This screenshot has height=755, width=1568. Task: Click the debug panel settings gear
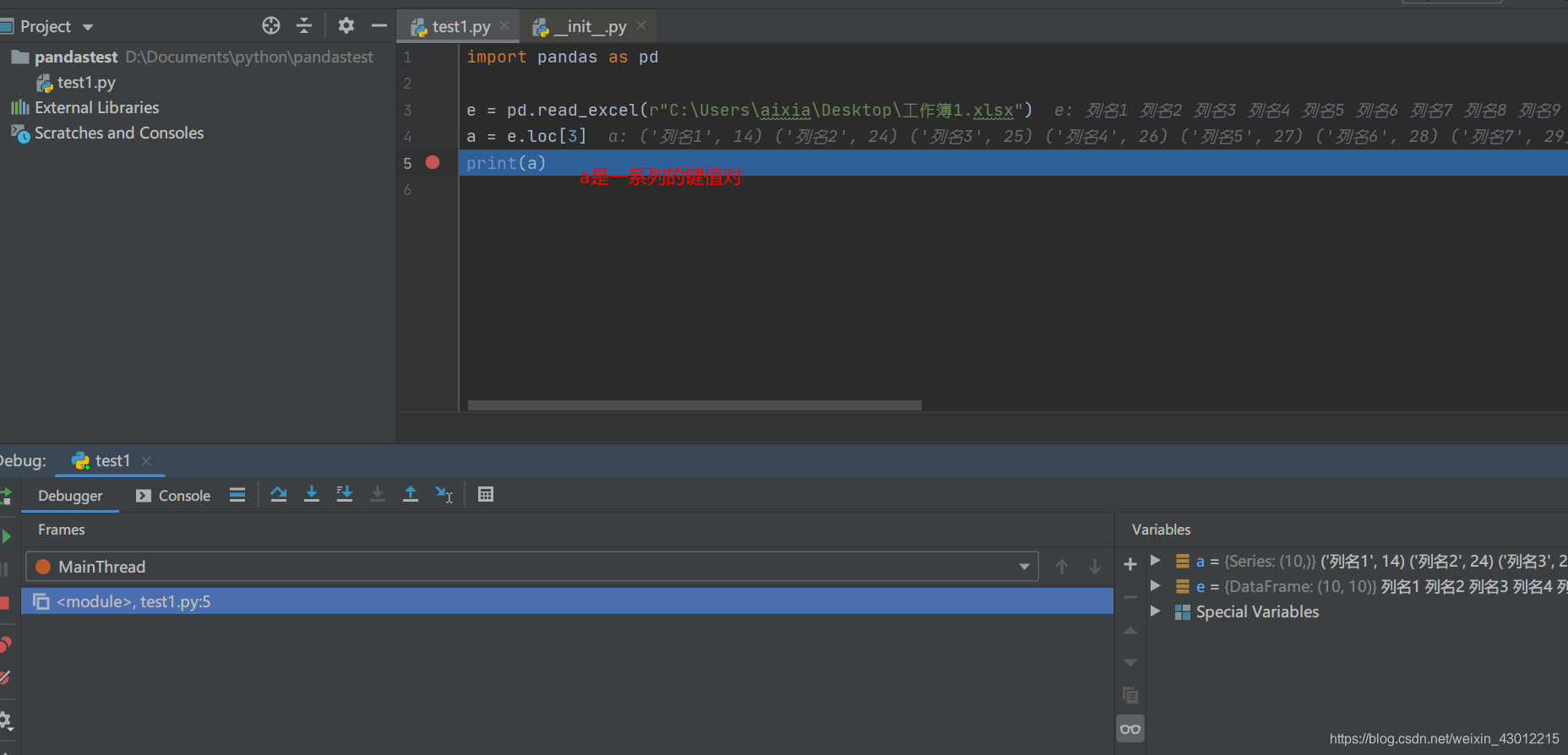pyautogui.click(x=5, y=720)
